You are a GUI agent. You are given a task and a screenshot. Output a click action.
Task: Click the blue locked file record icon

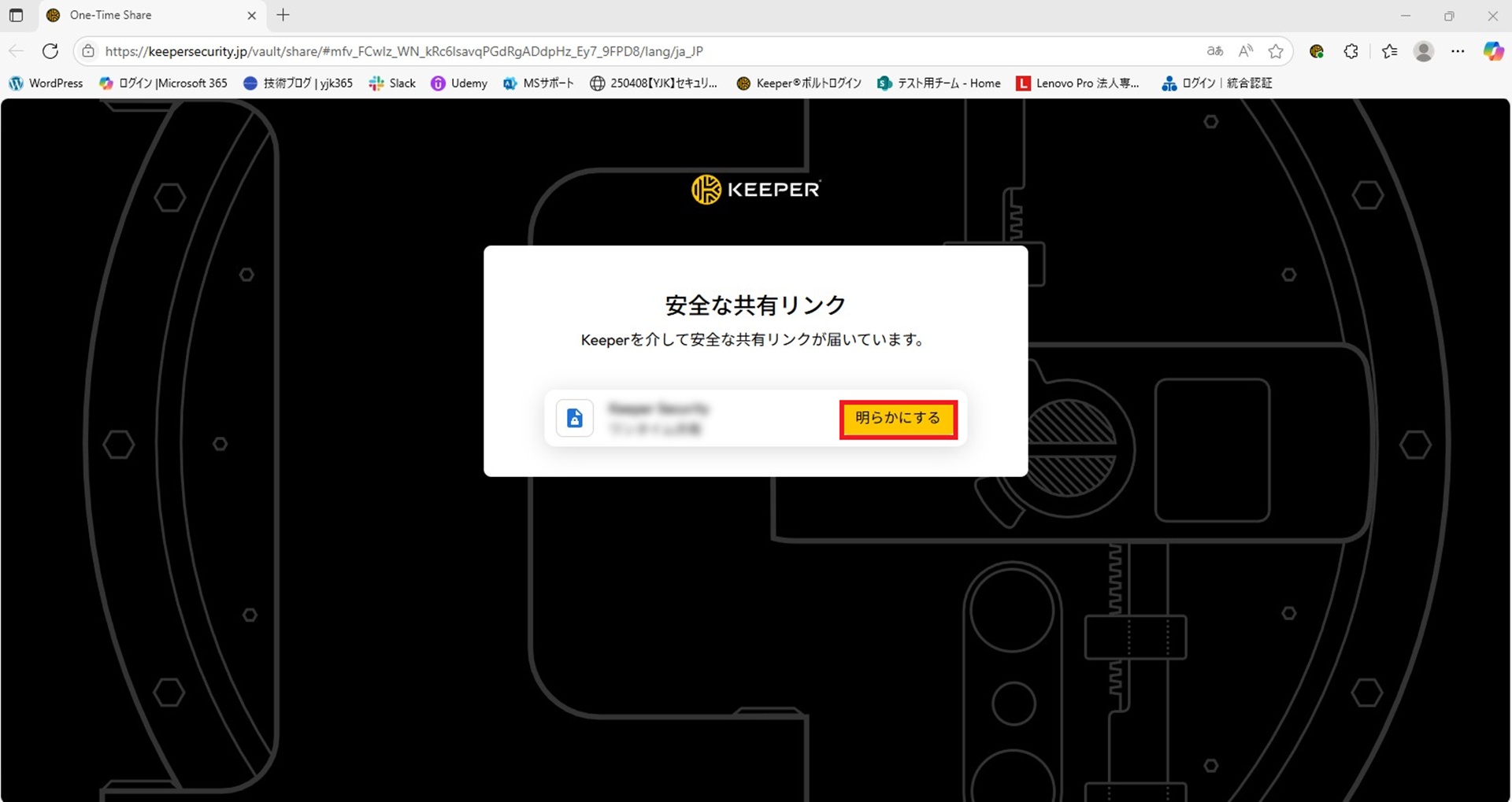click(575, 418)
